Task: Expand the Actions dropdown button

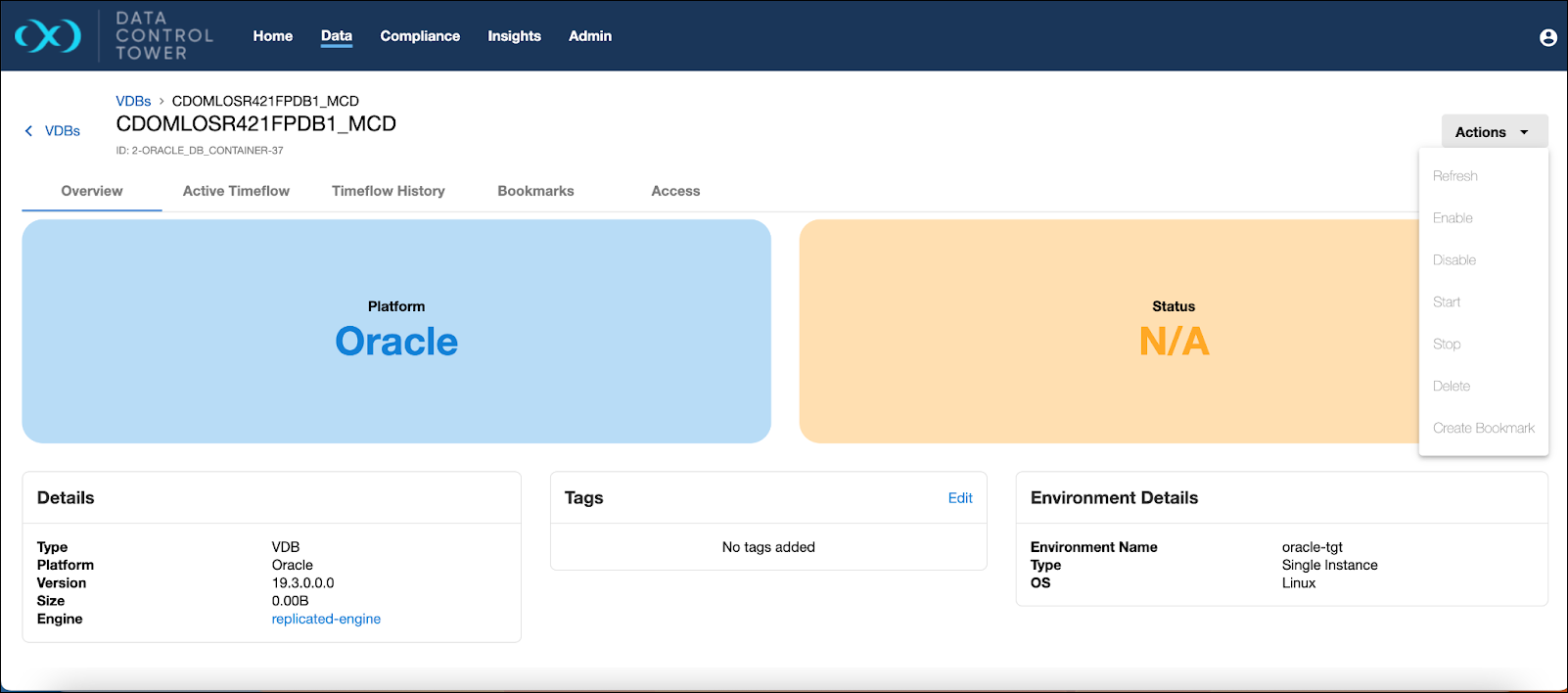Action: click(1493, 132)
